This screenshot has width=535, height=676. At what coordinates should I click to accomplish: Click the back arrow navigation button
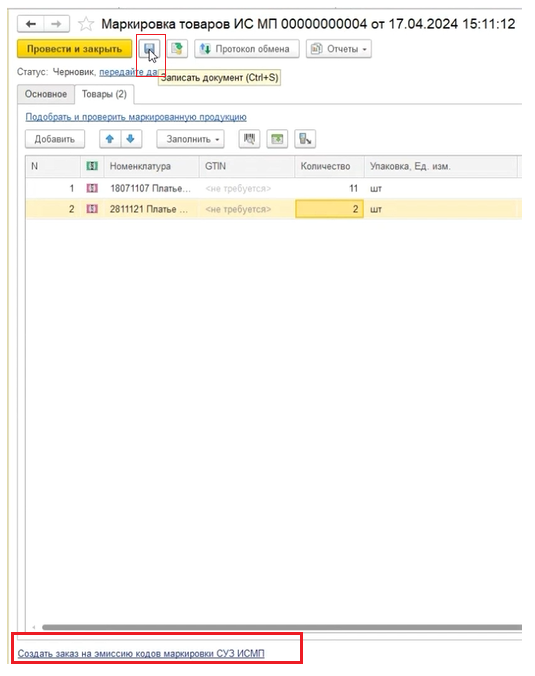click(31, 24)
